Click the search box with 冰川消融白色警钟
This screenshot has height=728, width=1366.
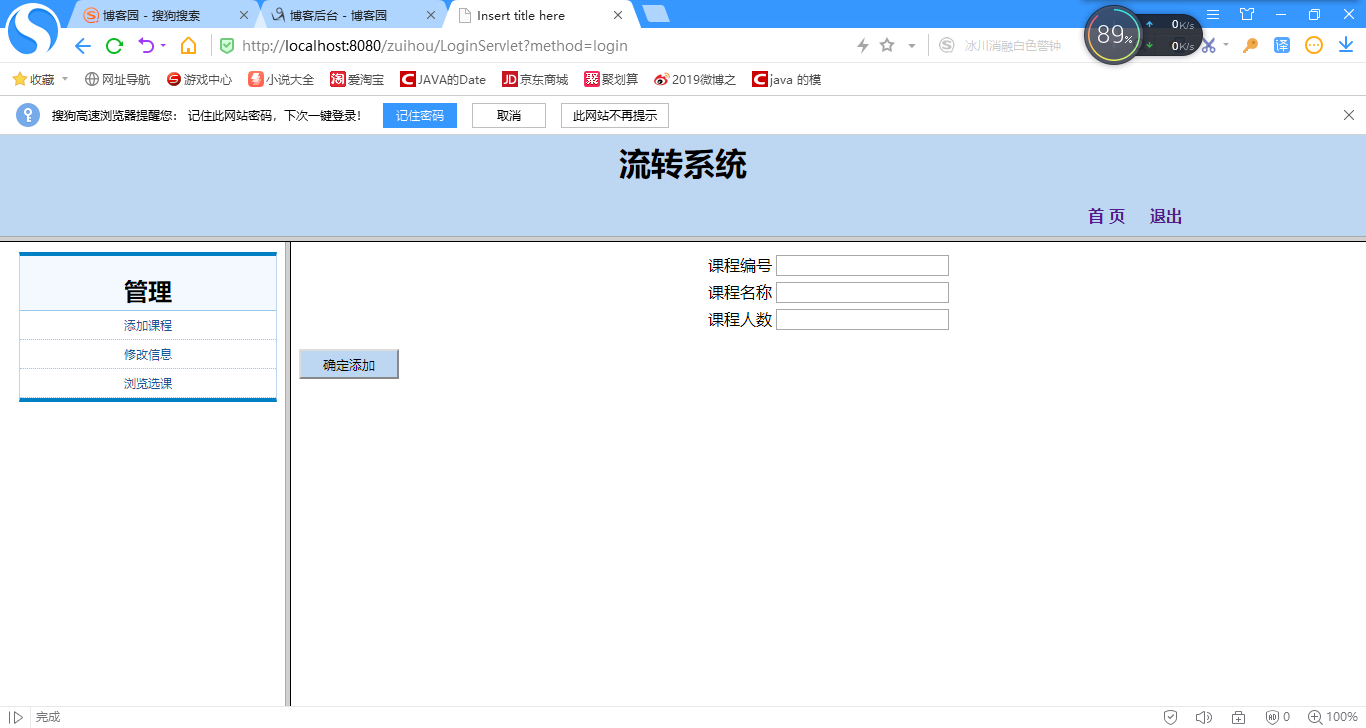click(1013, 46)
